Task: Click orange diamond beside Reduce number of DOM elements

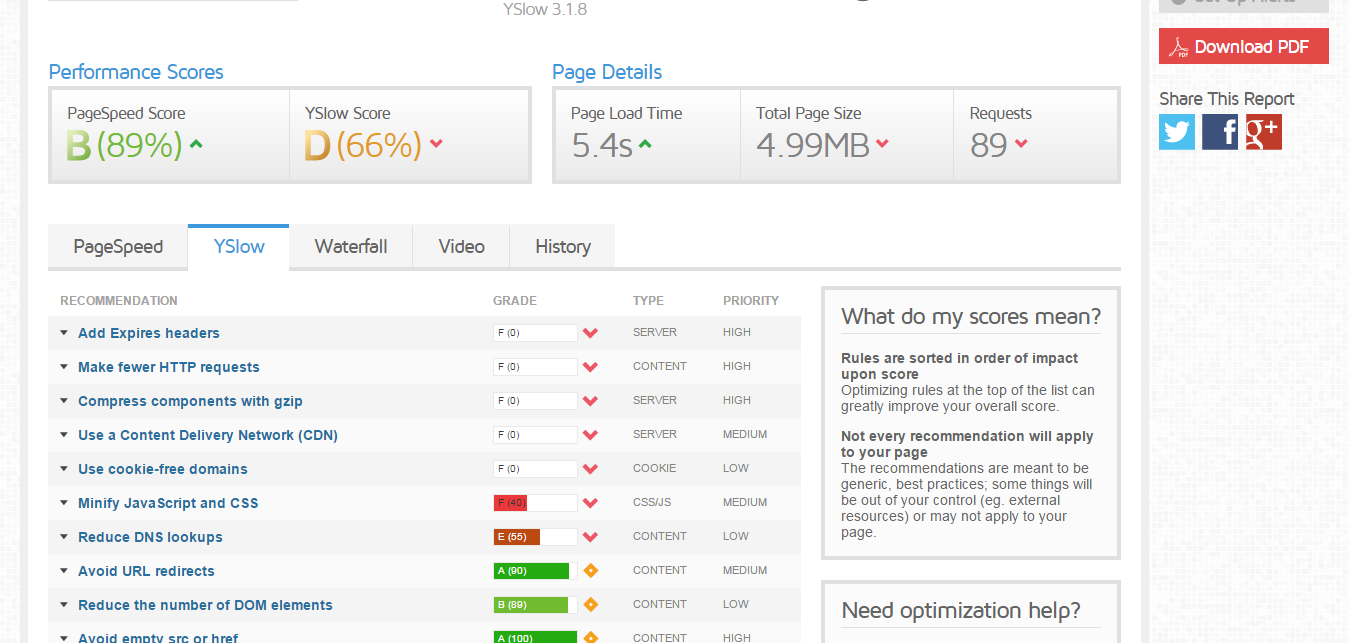Action: click(x=590, y=605)
